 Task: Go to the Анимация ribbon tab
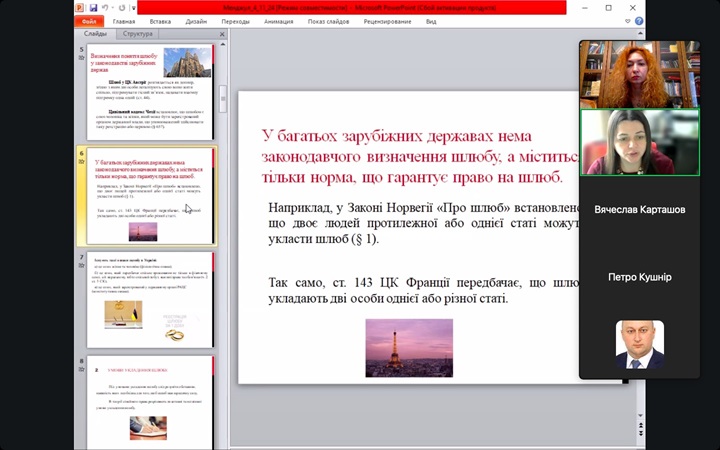point(278,20)
